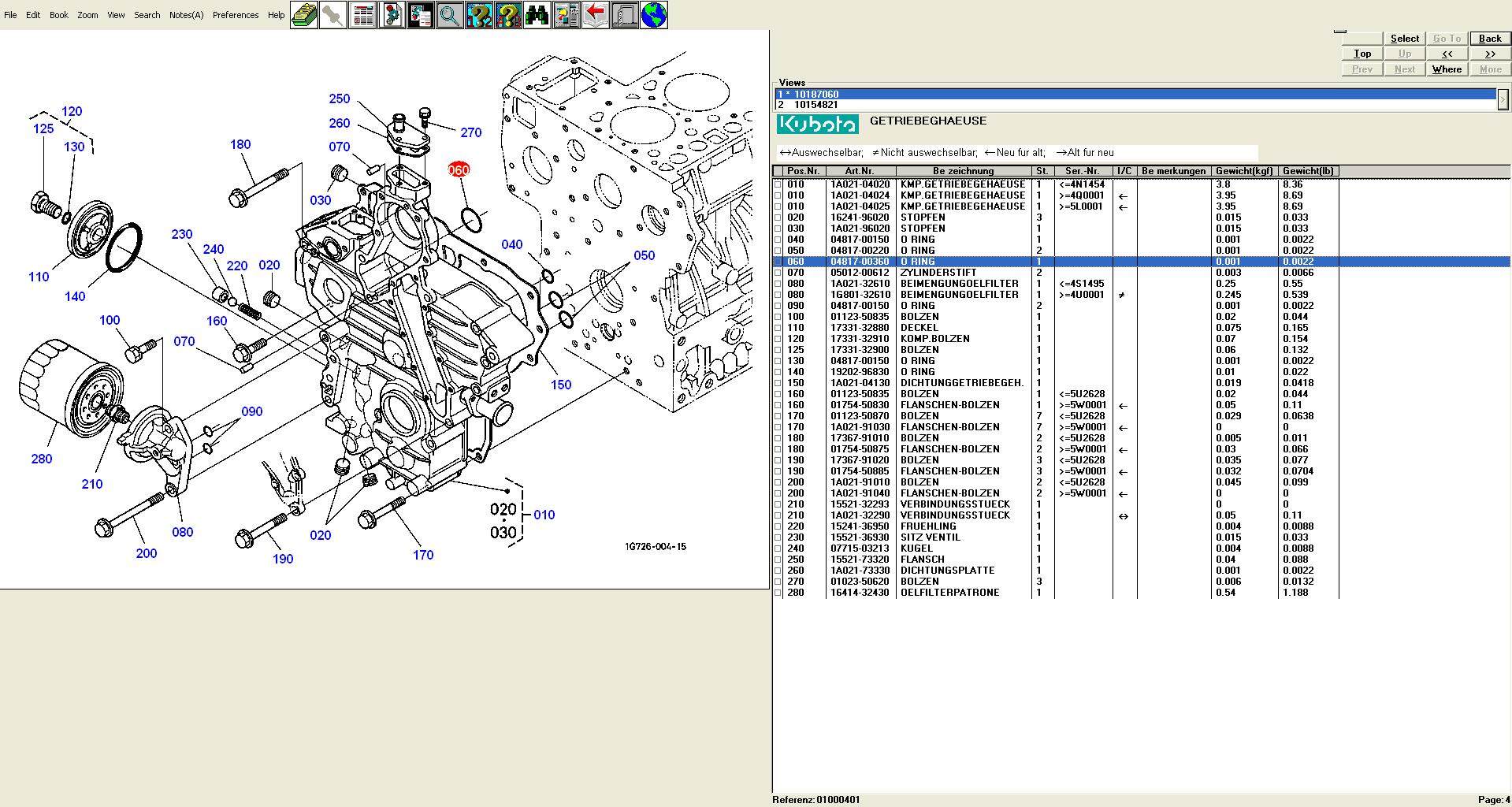The image size is (1512, 807).
Task: Click the green card file index icon
Action: [304, 15]
